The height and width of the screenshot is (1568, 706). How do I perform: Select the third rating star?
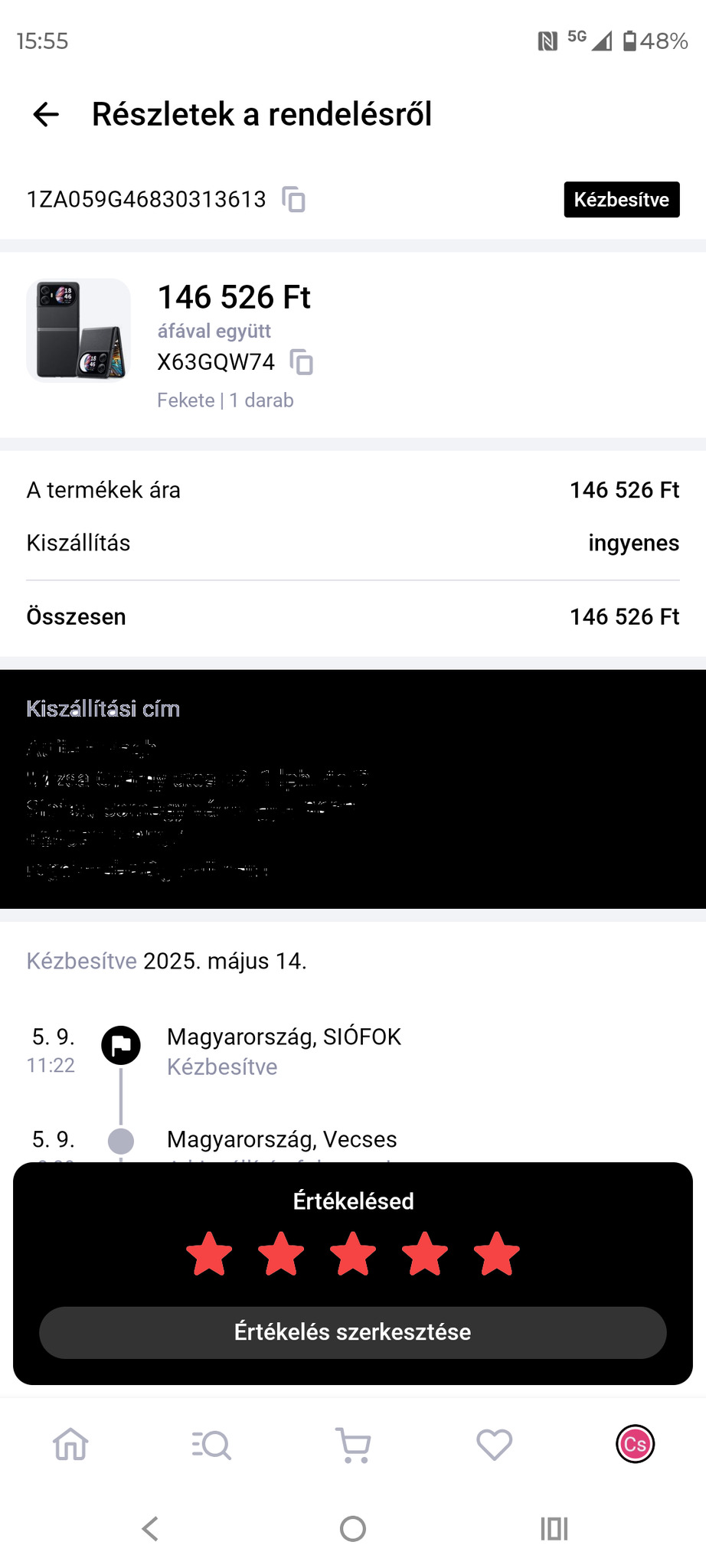[x=353, y=1254]
